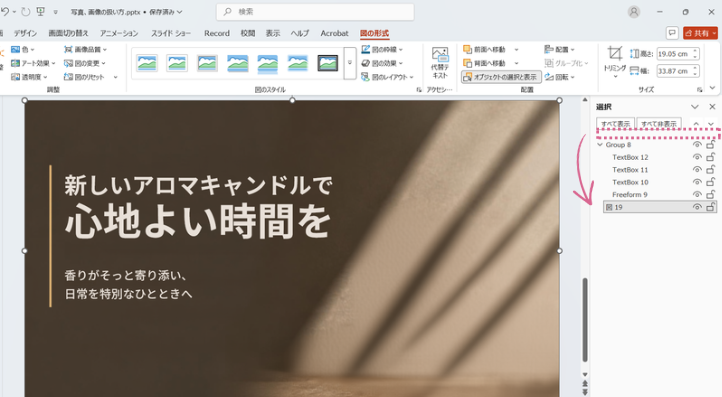Open トリミング crop dropdown arrow

pos(615,76)
